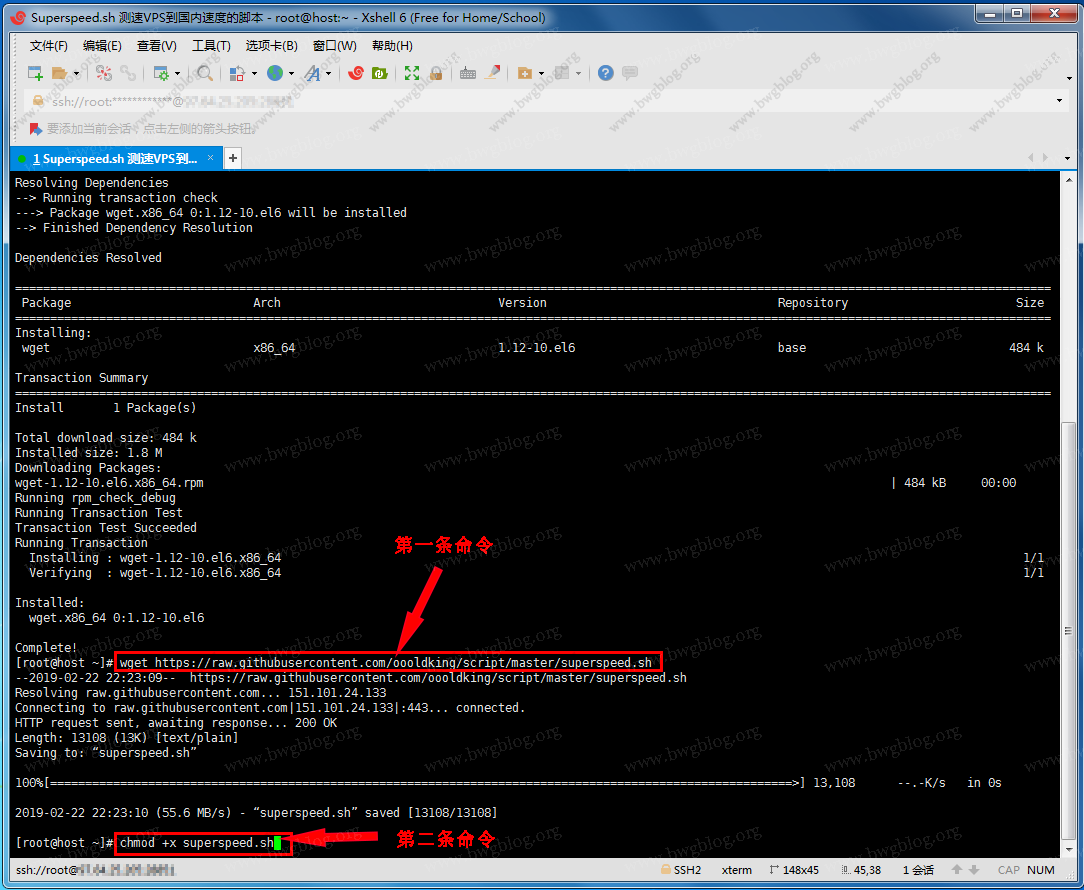Click the Reconnect chain icon
Viewport: 1084px width, 890px height.
[128, 73]
